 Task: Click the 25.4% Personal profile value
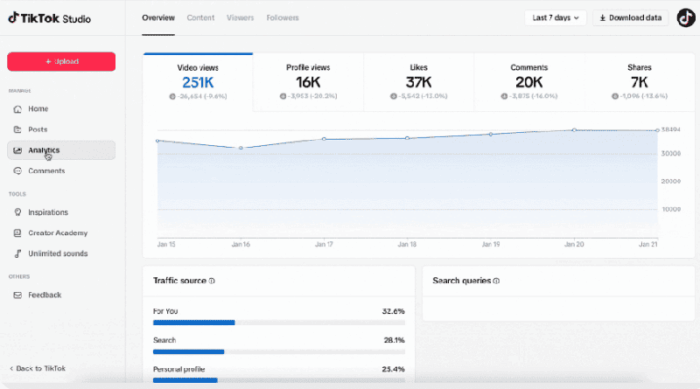coord(393,369)
